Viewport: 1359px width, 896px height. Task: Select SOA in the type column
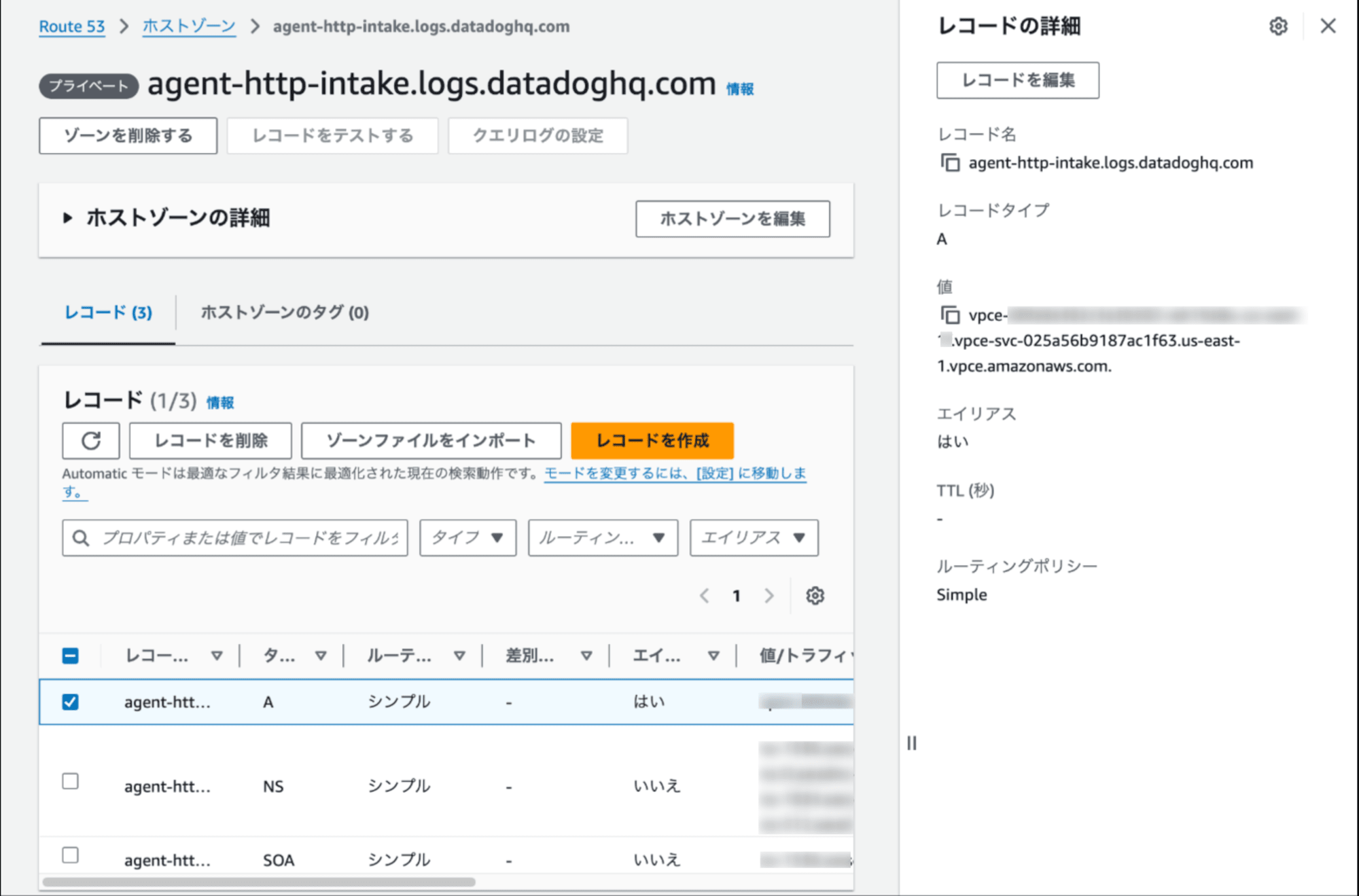[279, 860]
